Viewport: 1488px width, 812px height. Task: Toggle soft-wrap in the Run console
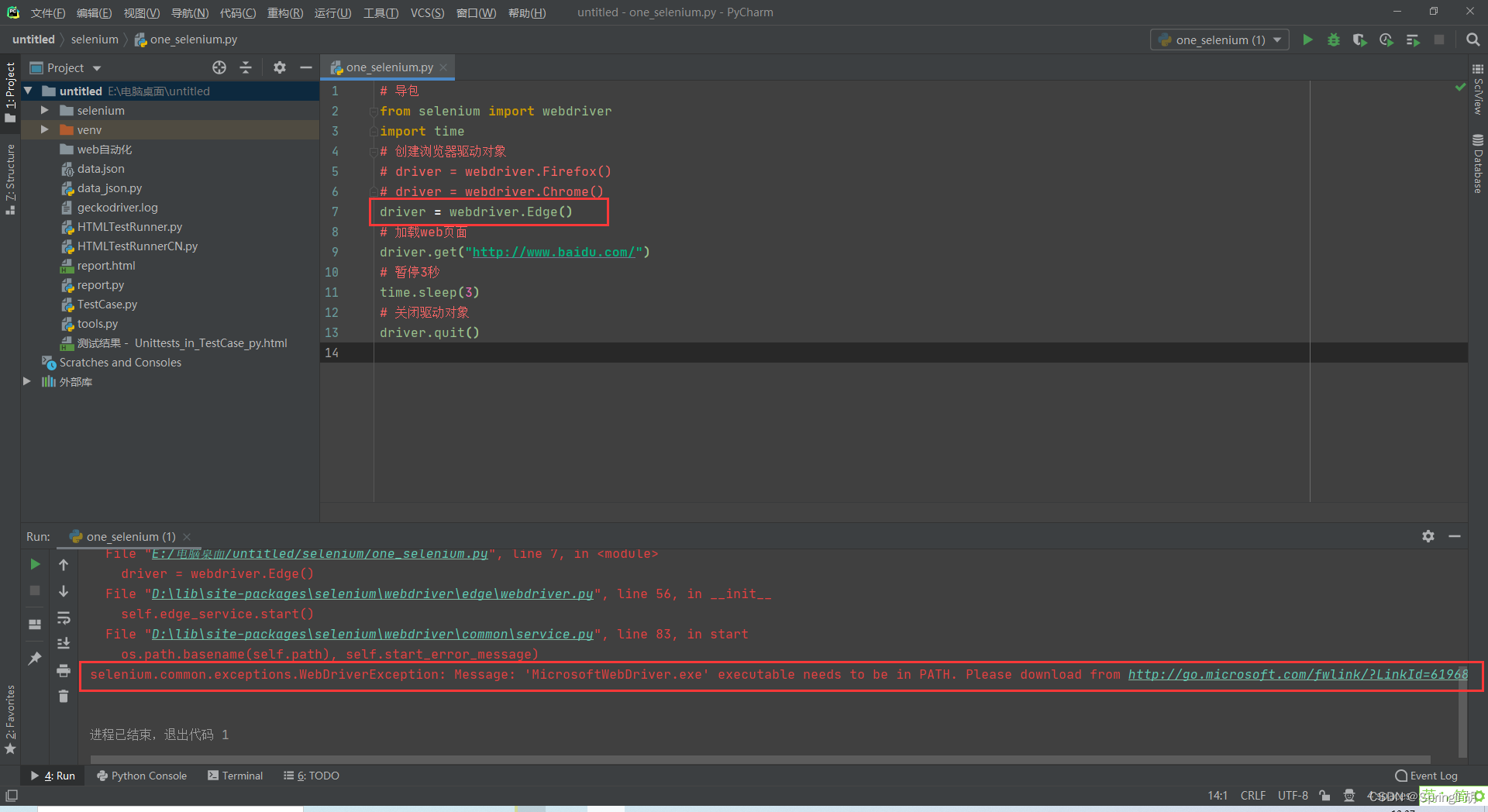(64, 618)
